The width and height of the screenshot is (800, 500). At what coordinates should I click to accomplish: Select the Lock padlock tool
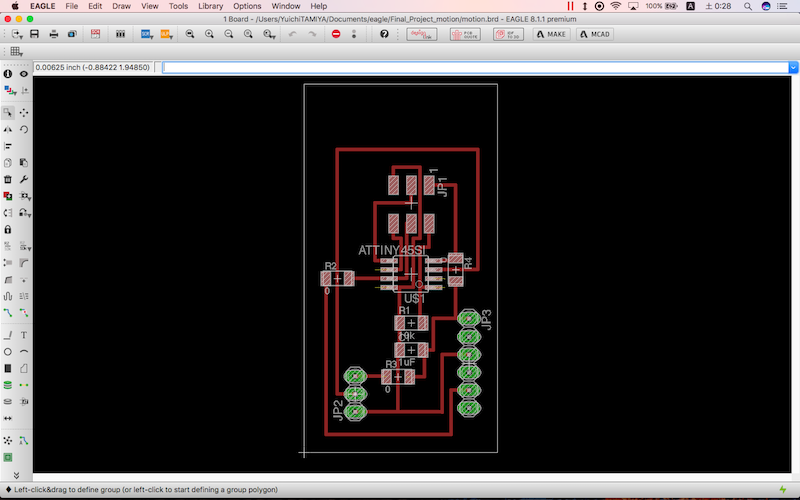click(8, 230)
